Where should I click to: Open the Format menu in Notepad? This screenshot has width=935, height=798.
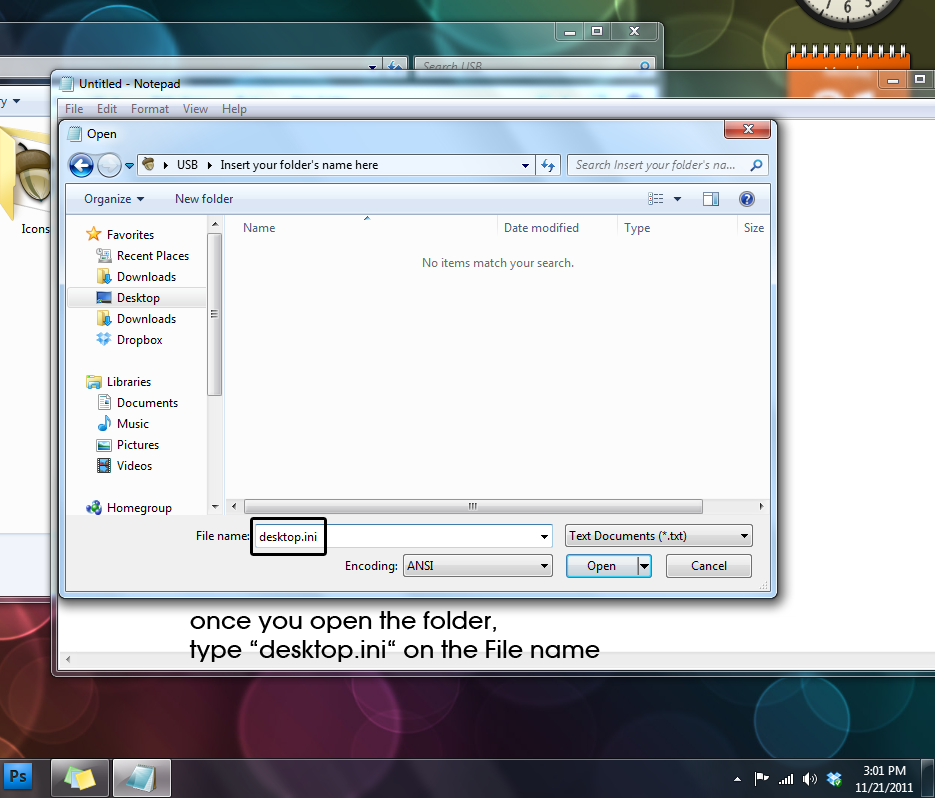[150, 109]
